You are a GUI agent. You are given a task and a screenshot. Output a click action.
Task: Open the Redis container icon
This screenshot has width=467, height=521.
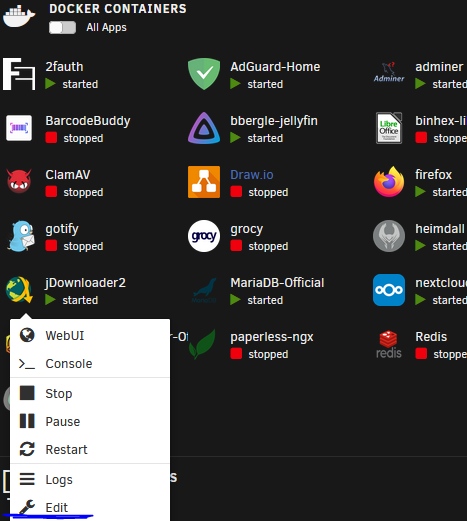(x=389, y=344)
